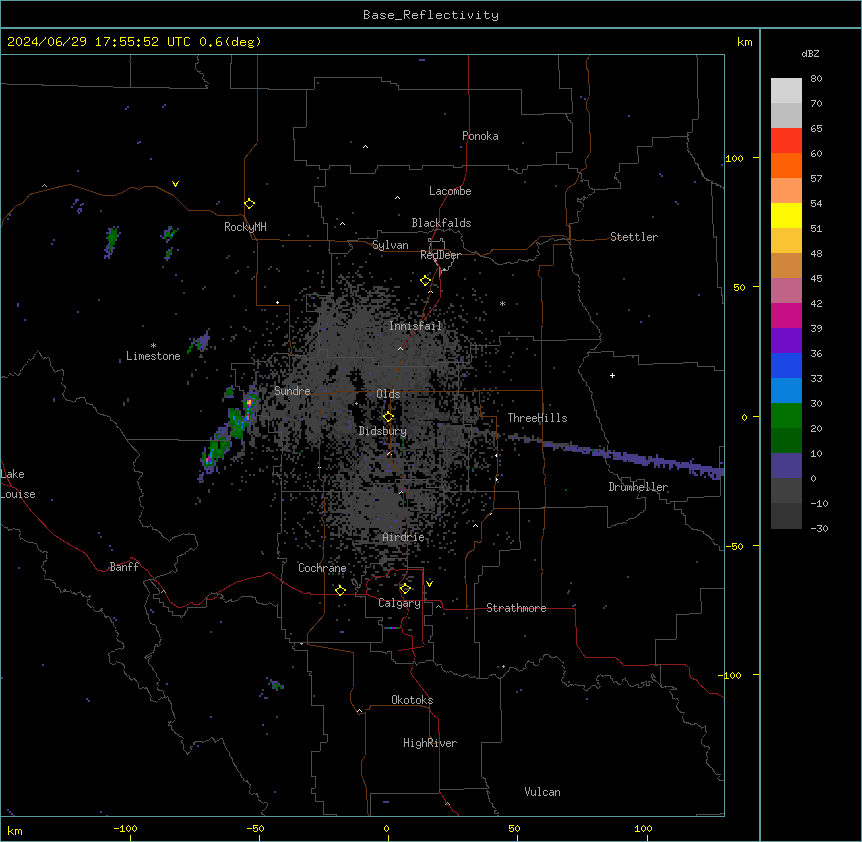Screen dimensions: 862x842
Task: Click the 50 tick on the bottom axis
Action: click(x=514, y=828)
